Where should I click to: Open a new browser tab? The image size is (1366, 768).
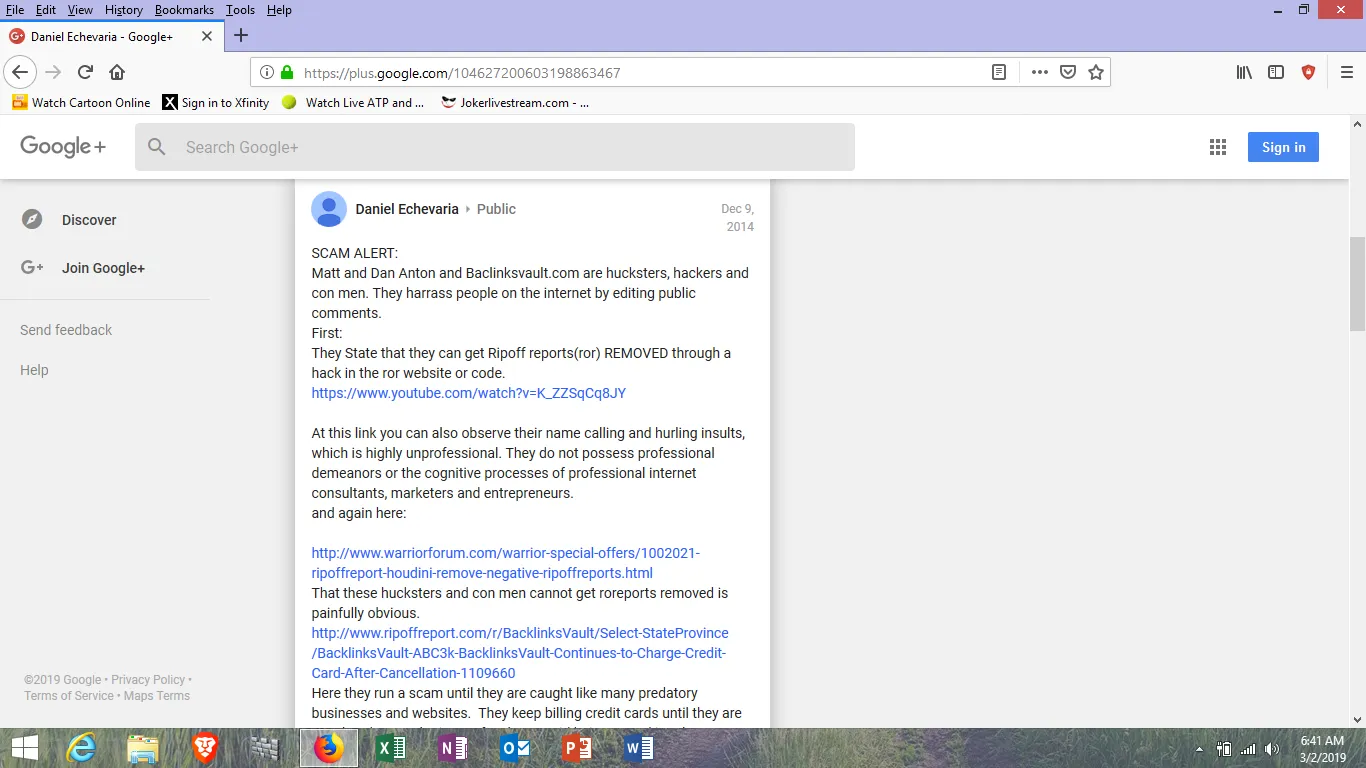pyautogui.click(x=241, y=36)
